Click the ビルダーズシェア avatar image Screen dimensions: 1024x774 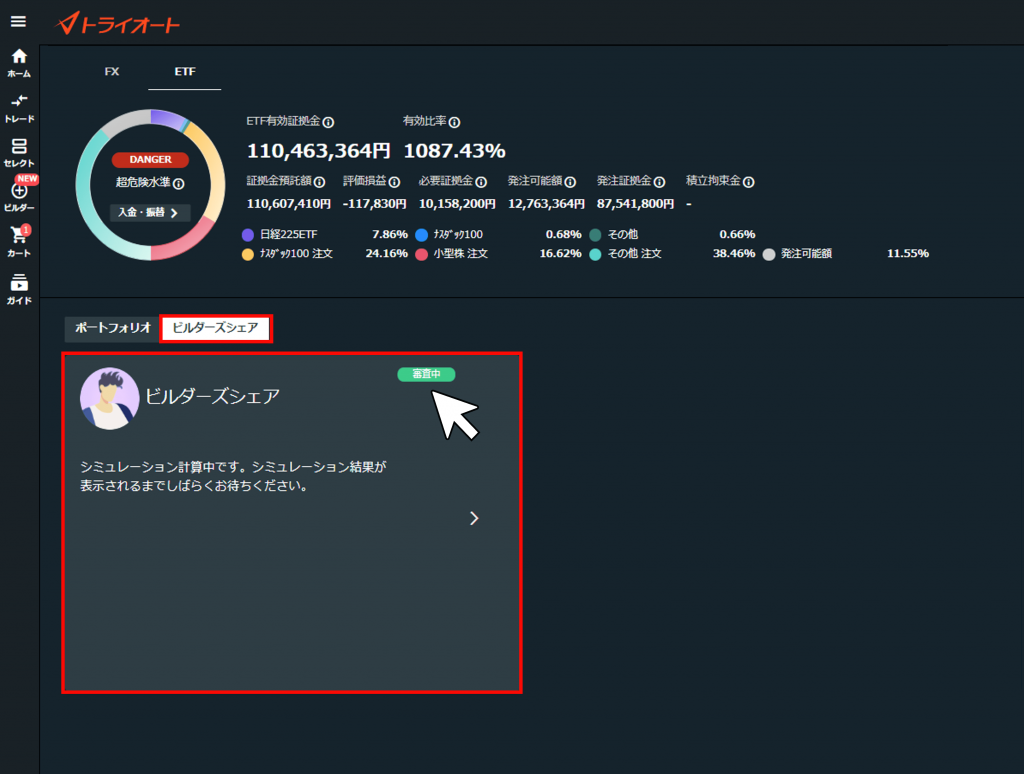coord(110,398)
